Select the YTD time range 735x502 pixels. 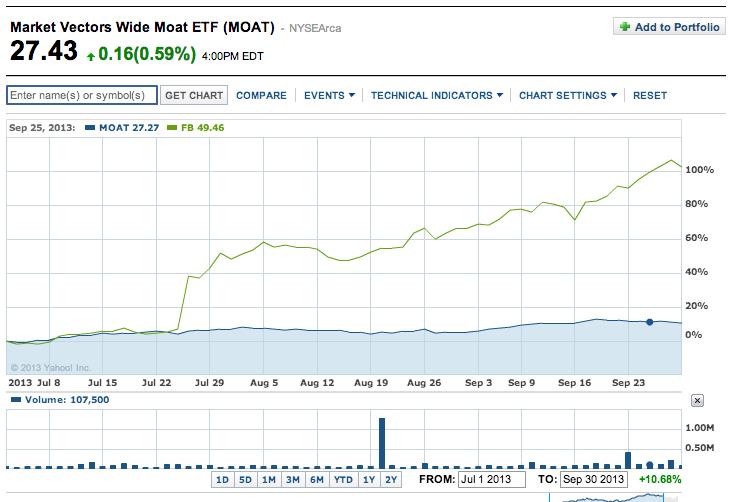point(343,480)
